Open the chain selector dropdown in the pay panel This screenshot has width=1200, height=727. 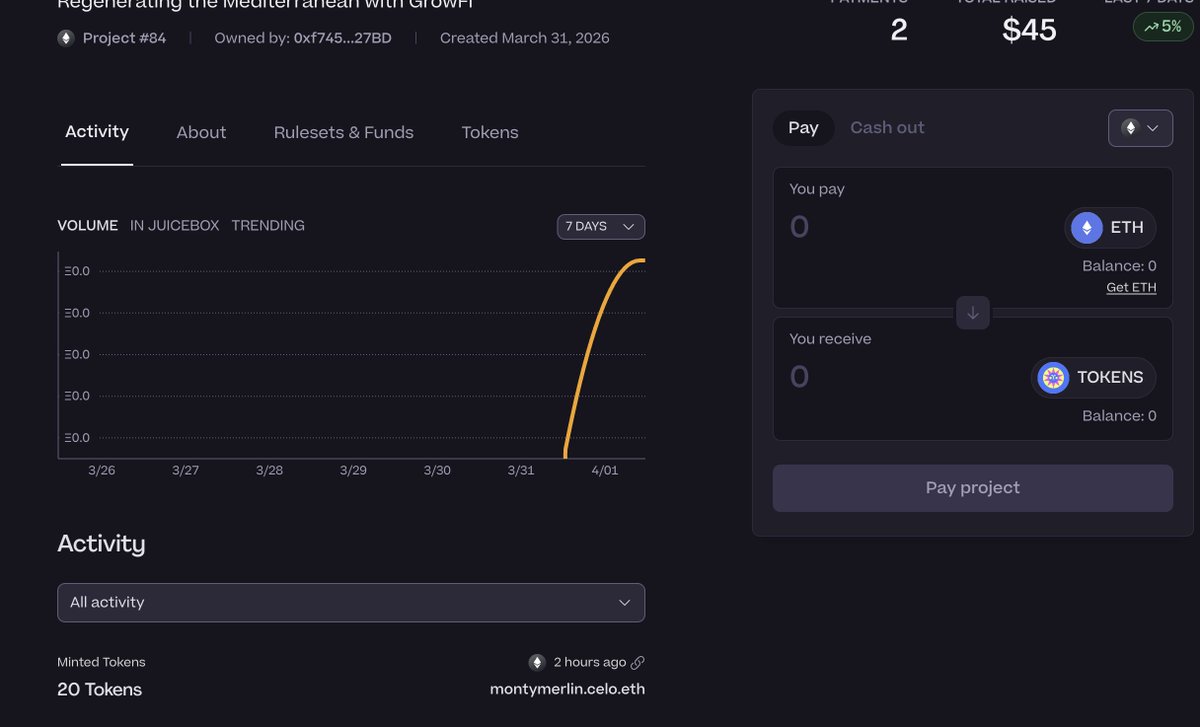[1141, 128]
